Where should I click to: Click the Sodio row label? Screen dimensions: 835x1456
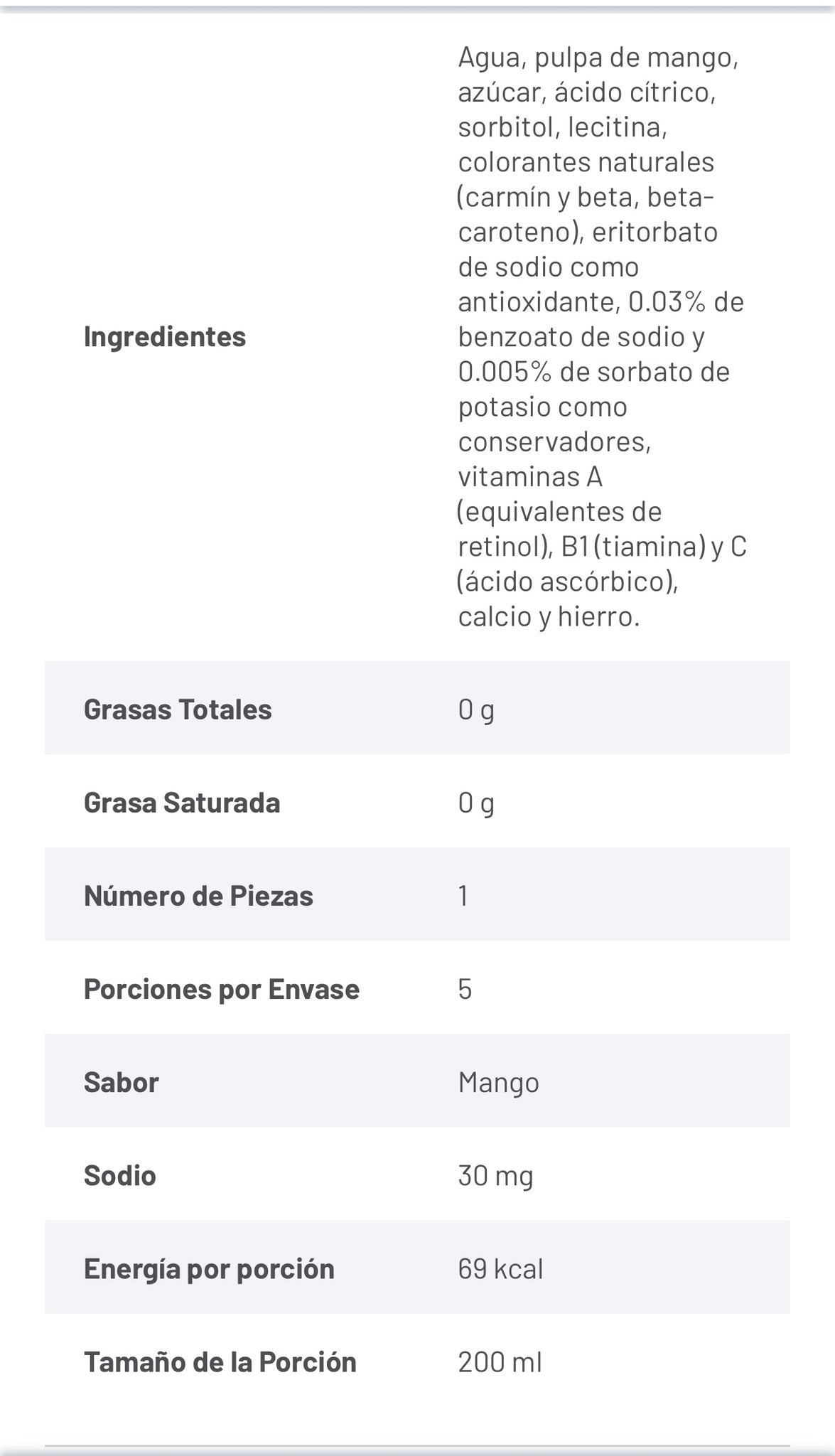tap(120, 1175)
